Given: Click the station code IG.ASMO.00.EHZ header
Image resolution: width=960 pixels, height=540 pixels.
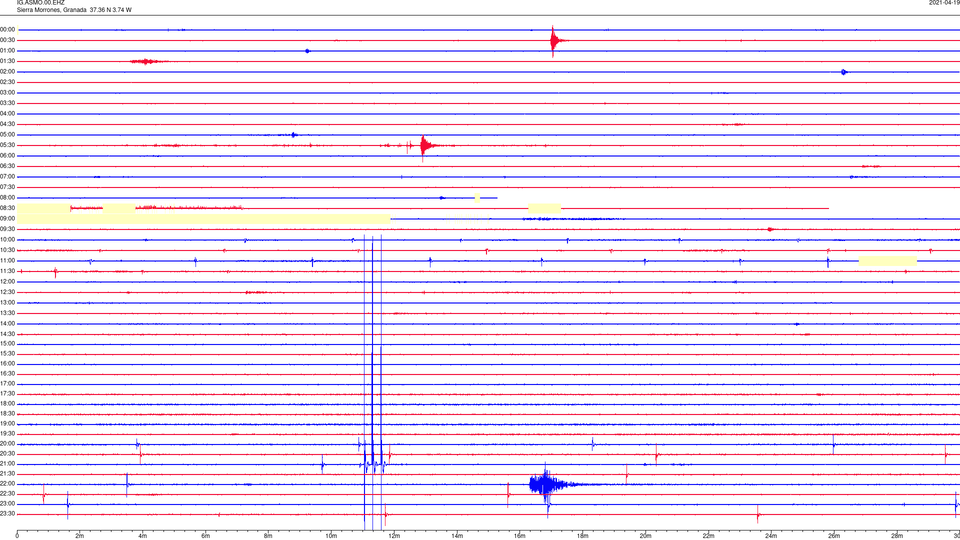Looking at the screenshot, I should (x=40, y=3).
